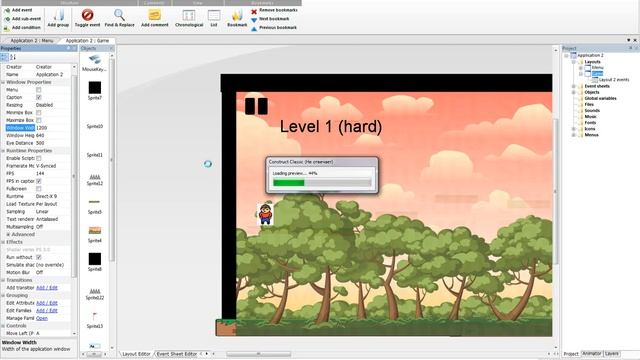Select Layout 2 events in Project tree
This screenshot has height=360, width=640.
614,80
